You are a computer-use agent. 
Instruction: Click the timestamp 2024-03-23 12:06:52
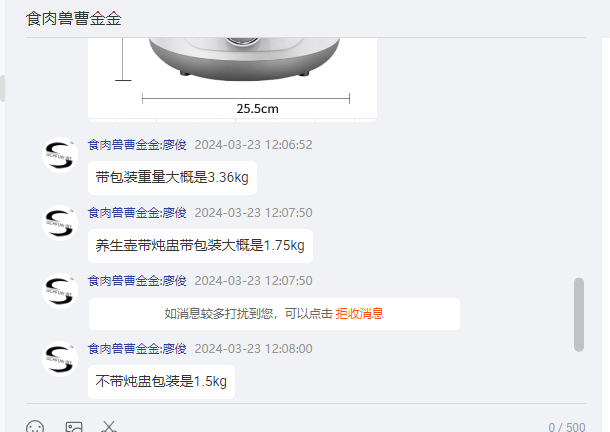tap(253, 145)
